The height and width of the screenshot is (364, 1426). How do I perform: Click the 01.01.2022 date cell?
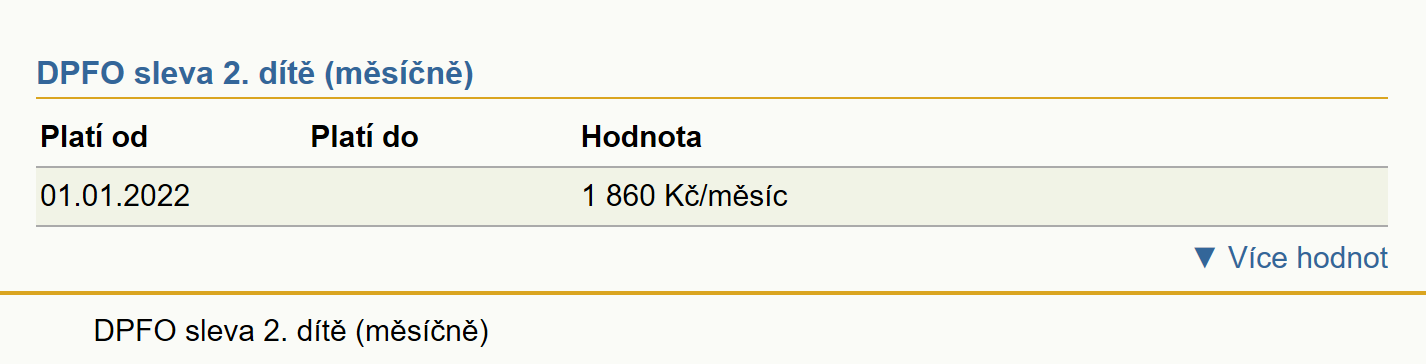pos(115,196)
